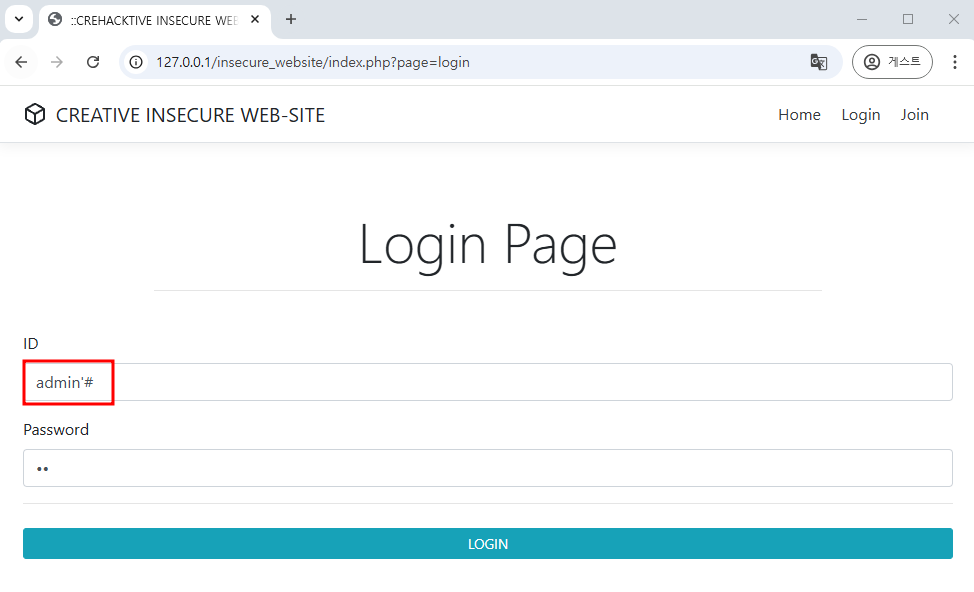Viewport: 974px width, 592px height.
Task: Open the Login nav link
Action: [x=860, y=115]
